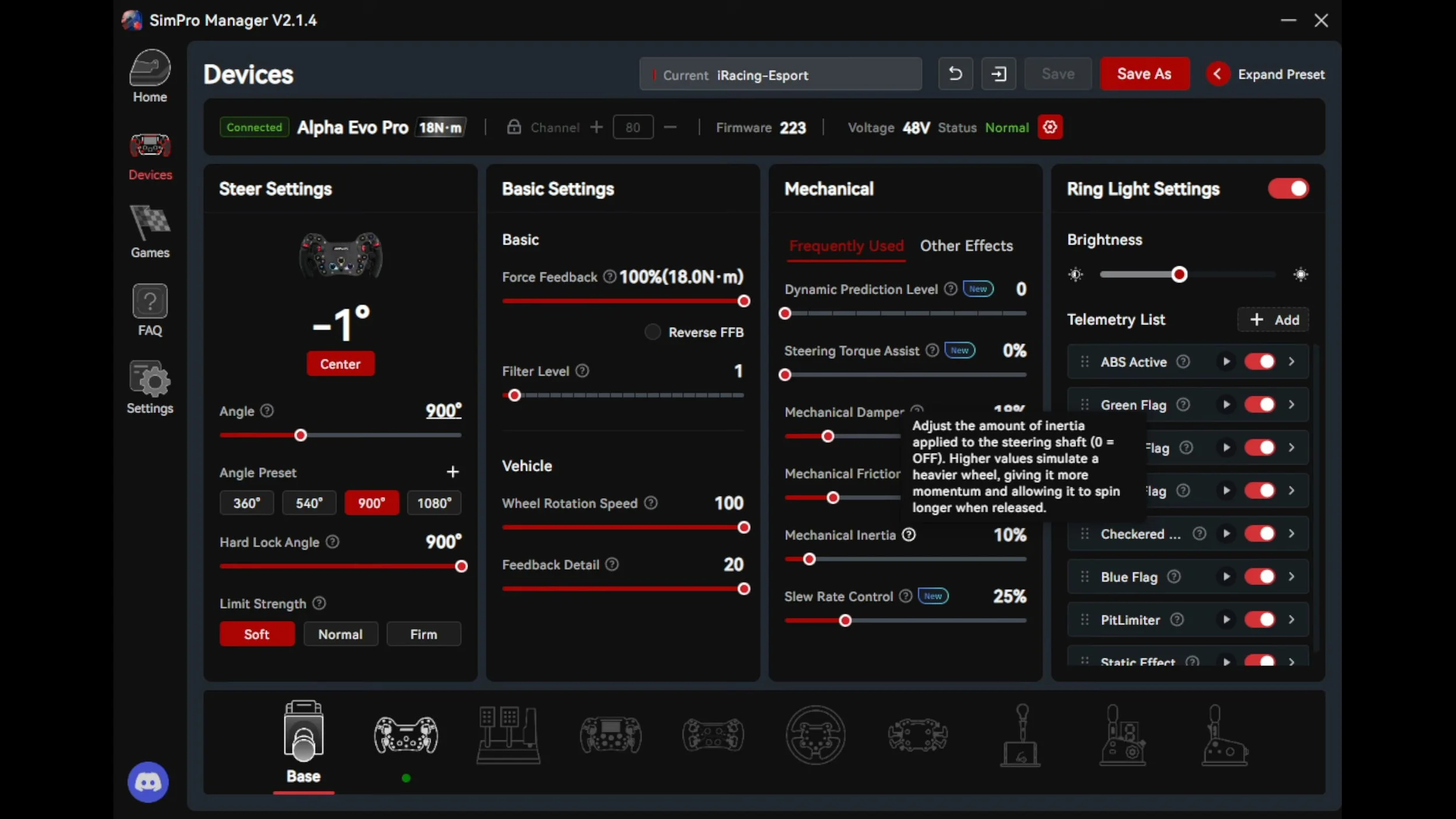Open the Games section in sidebar

point(150,232)
